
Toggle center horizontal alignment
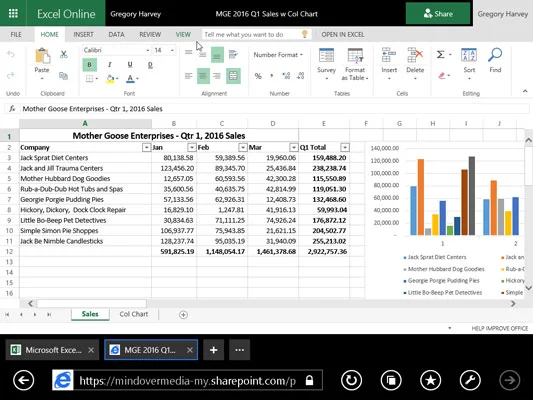[203, 75]
